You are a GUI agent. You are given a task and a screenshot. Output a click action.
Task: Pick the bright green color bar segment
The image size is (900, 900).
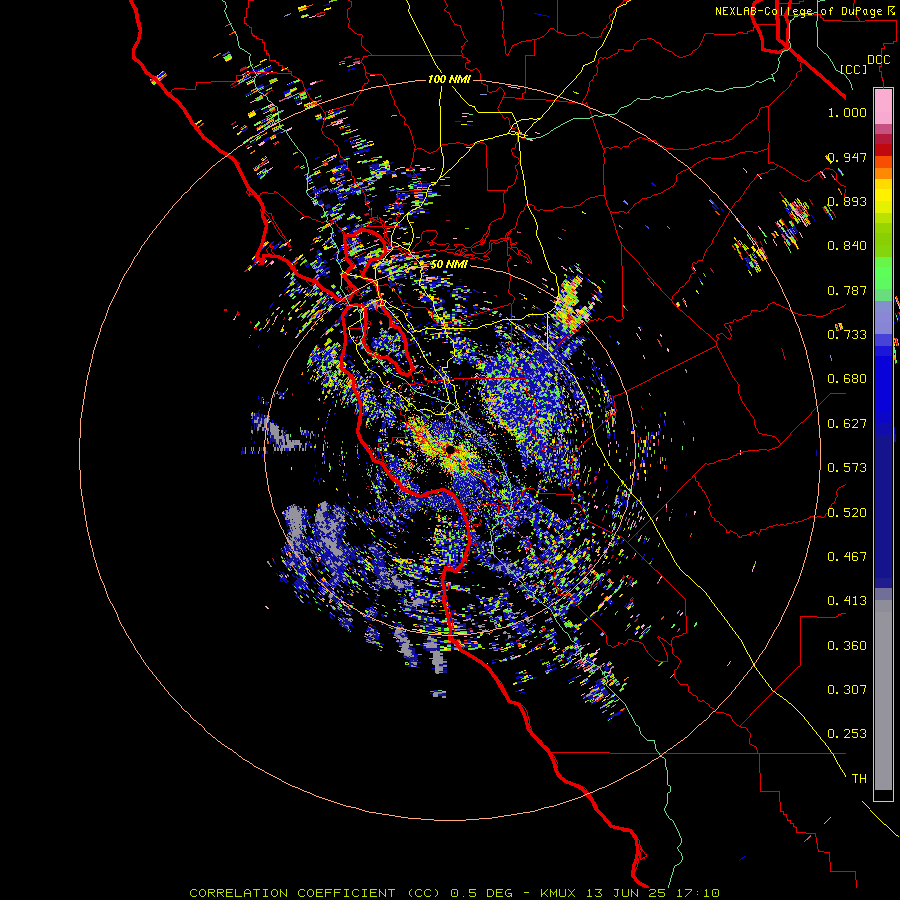tap(883, 273)
